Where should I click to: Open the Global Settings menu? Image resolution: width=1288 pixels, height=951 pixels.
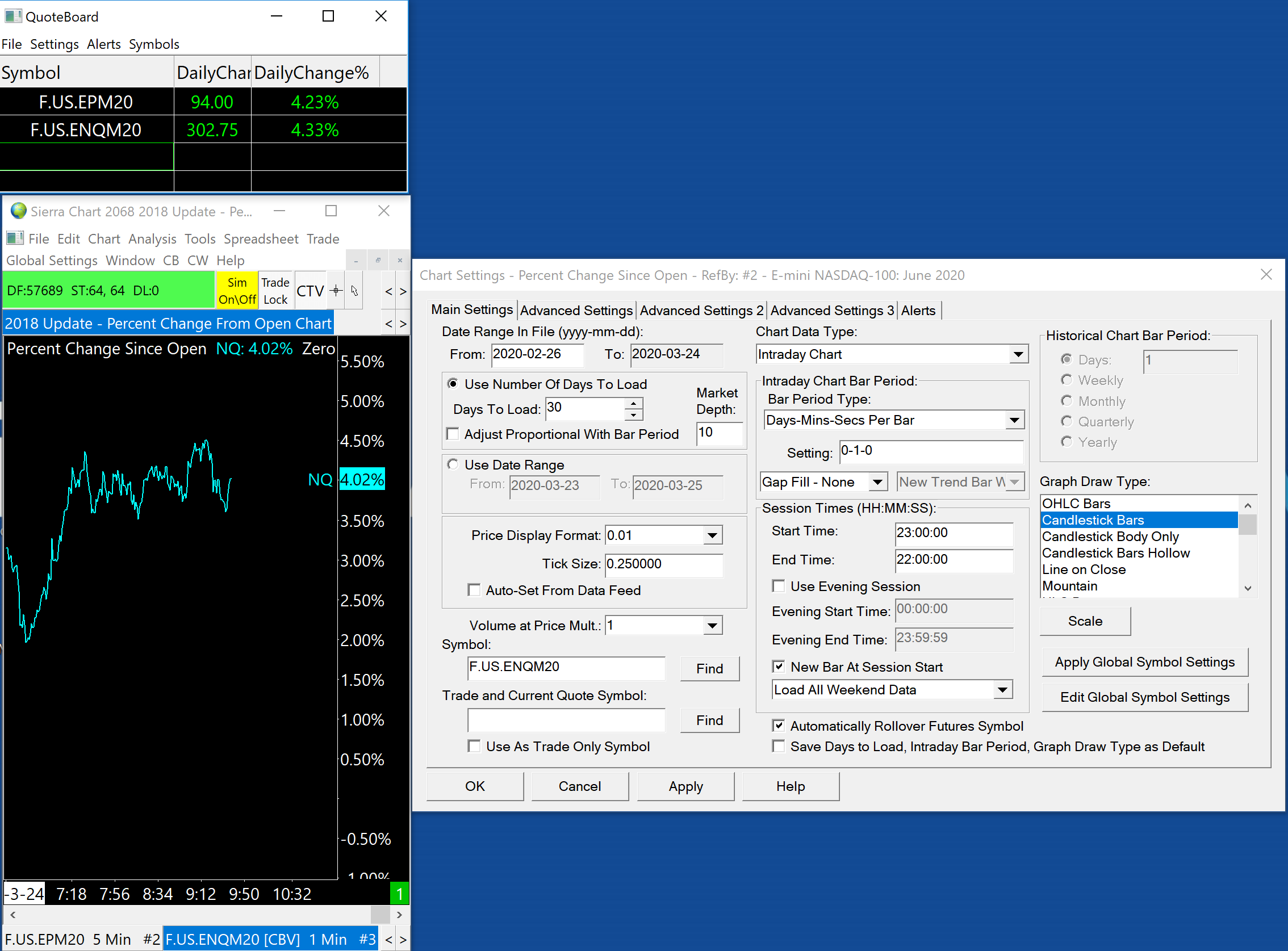click(52, 260)
